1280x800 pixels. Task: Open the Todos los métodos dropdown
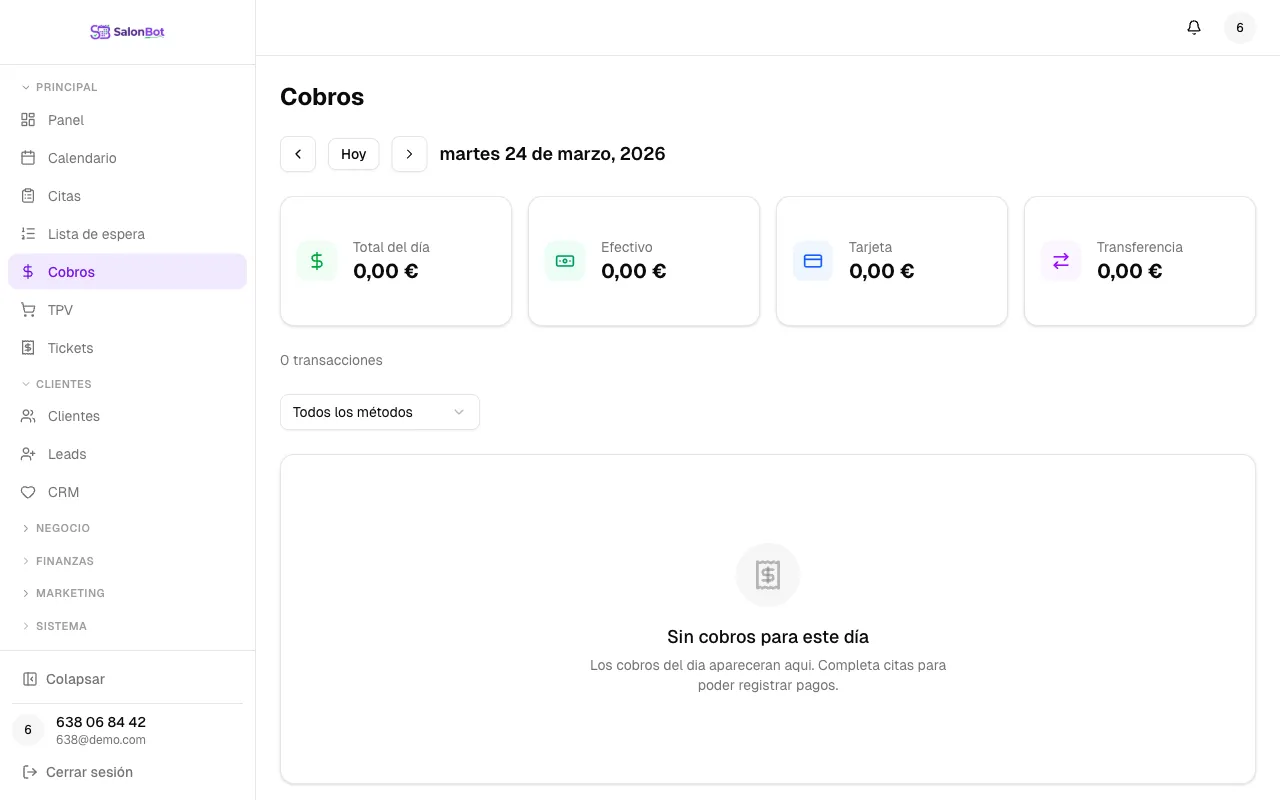click(x=380, y=412)
